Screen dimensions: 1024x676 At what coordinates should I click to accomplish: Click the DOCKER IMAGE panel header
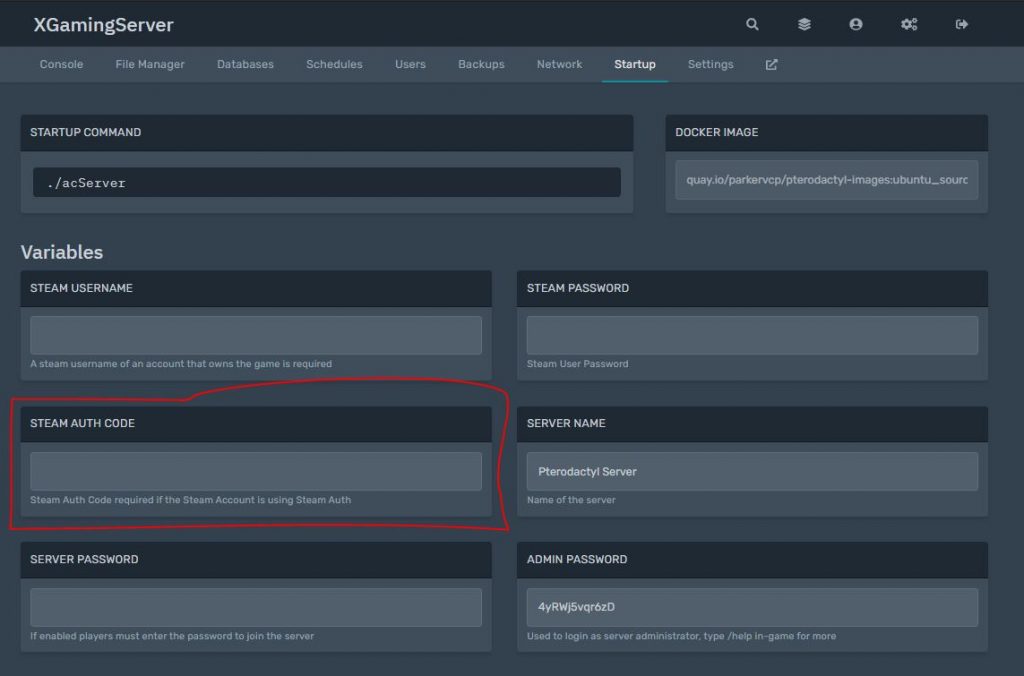[827, 133]
